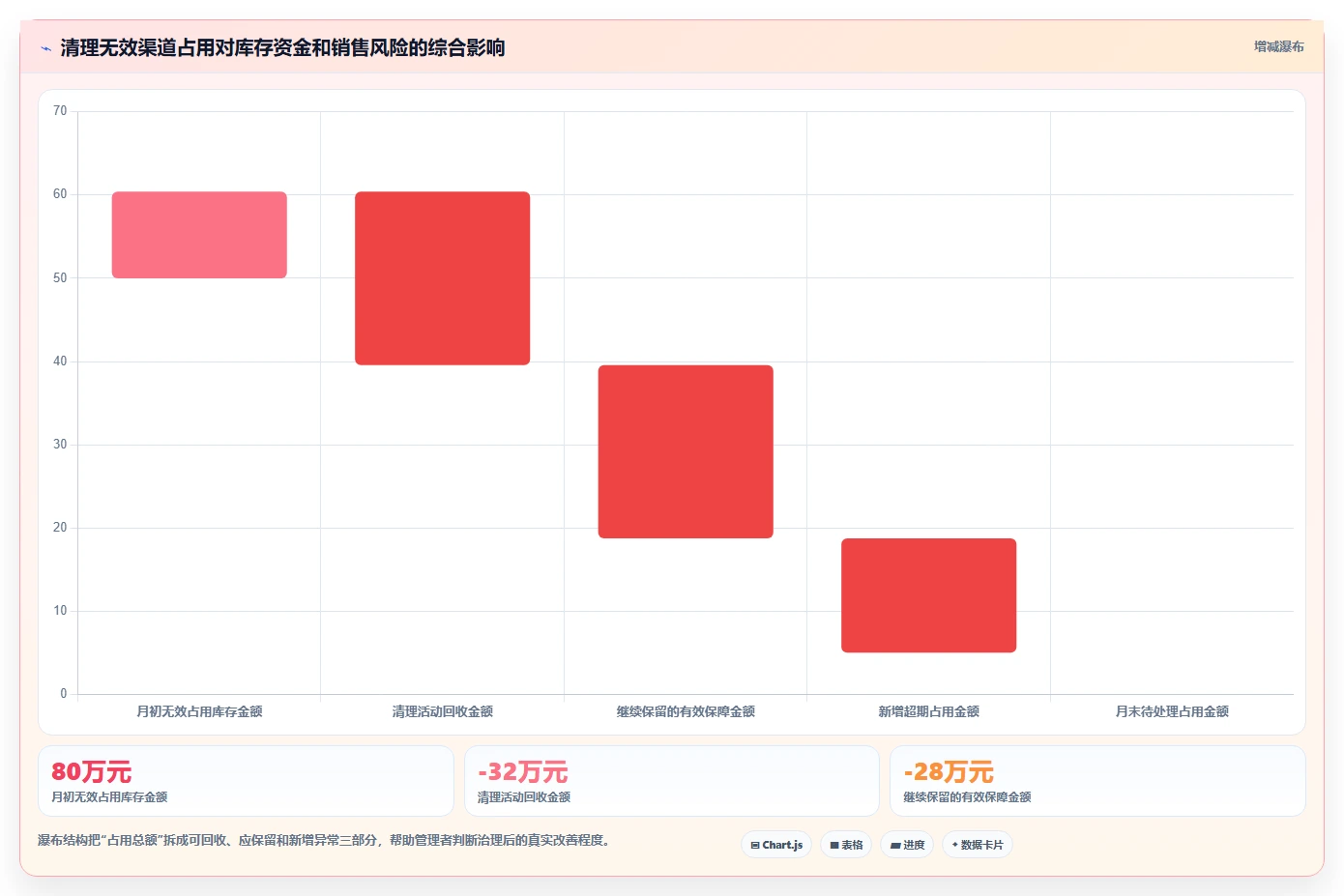Click the y-axis value 20
The width and height of the screenshot is (1344, 896).
(60, 528)
